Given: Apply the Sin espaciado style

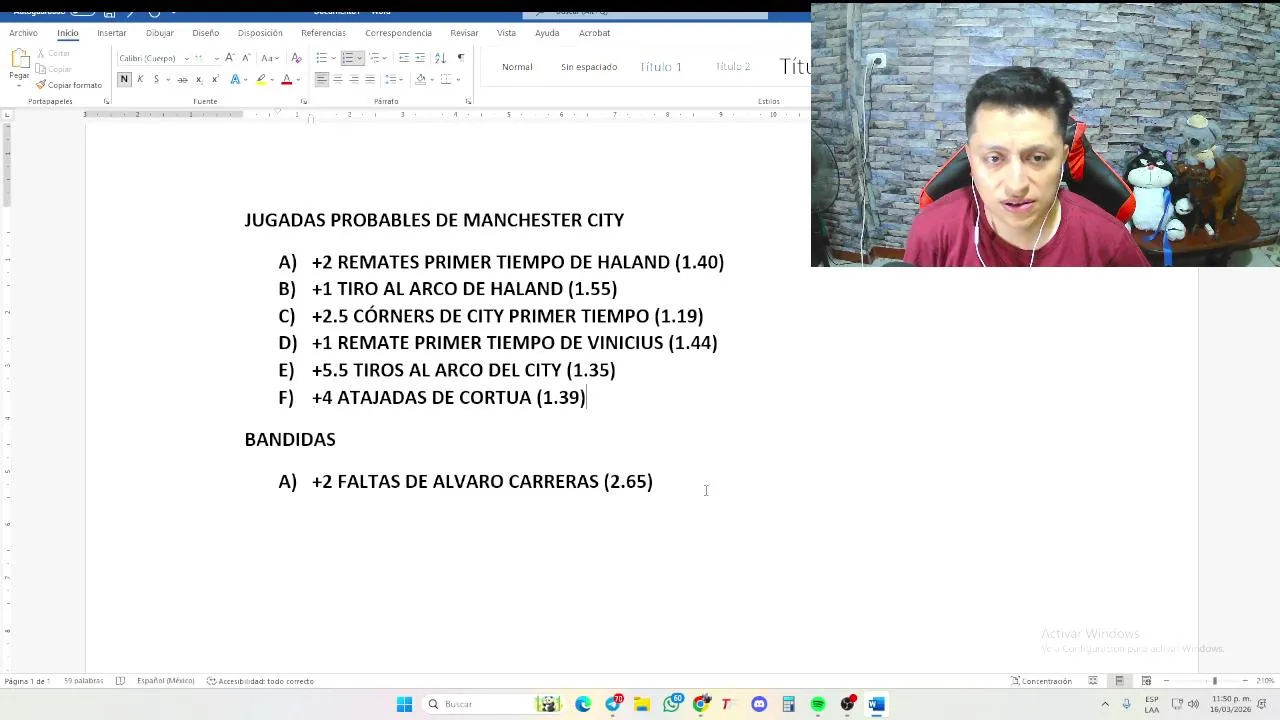Looking at the screenshot, I should click(x=589, y=67).
